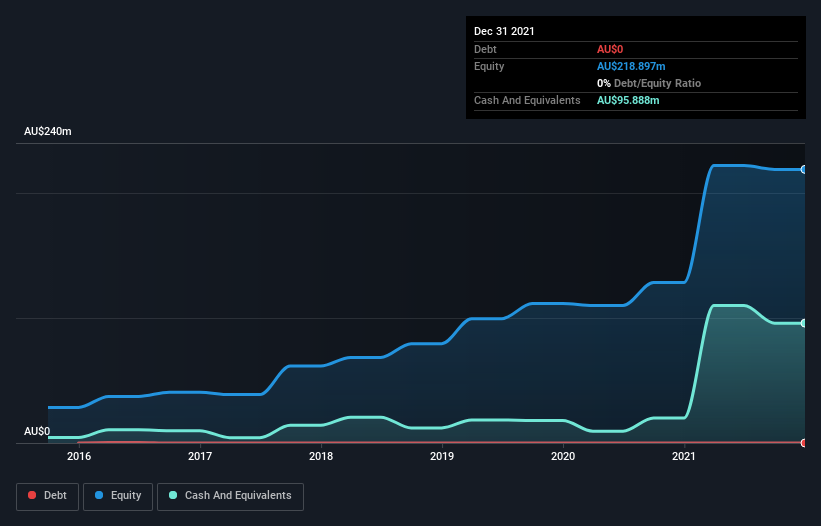The image size is (821, 526).
Task: Click the Cash And Equivalents end data point marker
Action: coord(804,323)
